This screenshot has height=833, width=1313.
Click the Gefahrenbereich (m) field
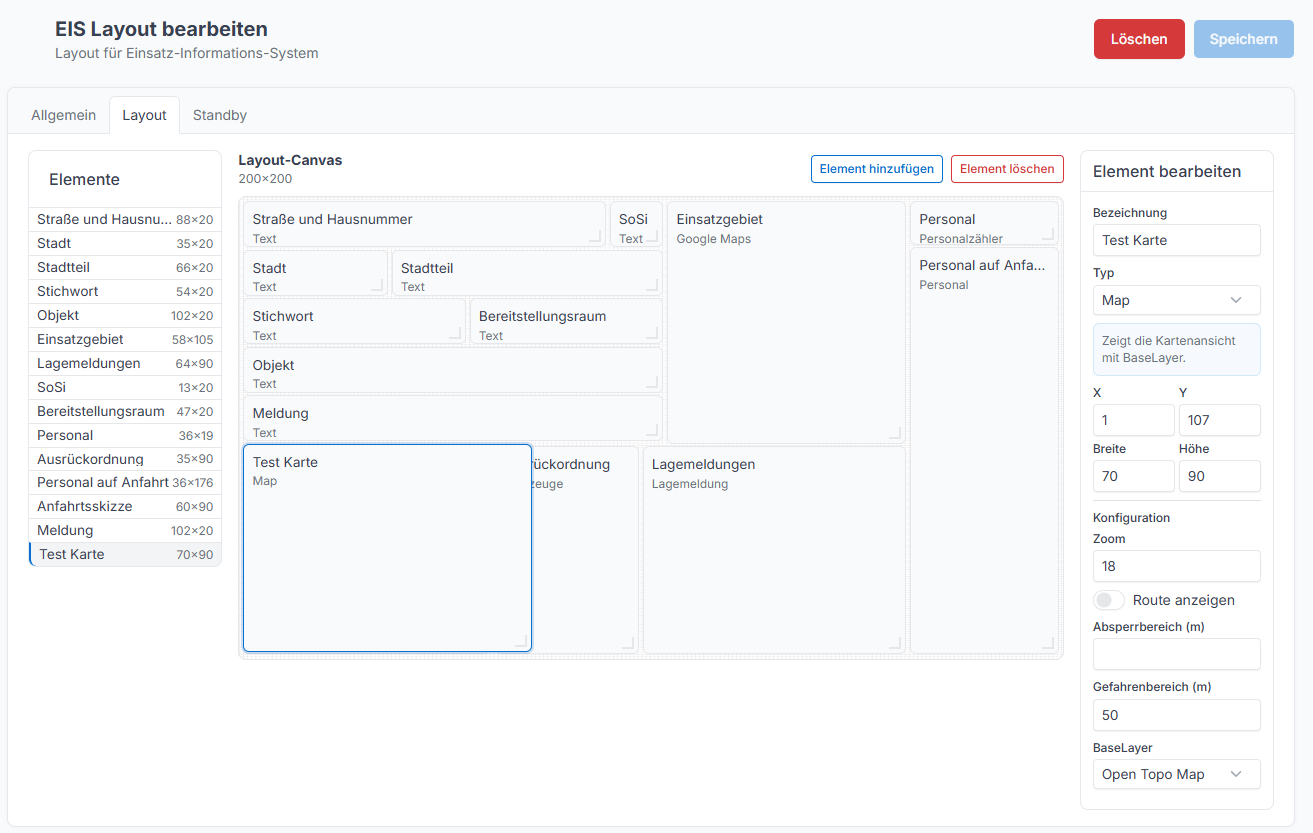click(x=1176, y=715)
